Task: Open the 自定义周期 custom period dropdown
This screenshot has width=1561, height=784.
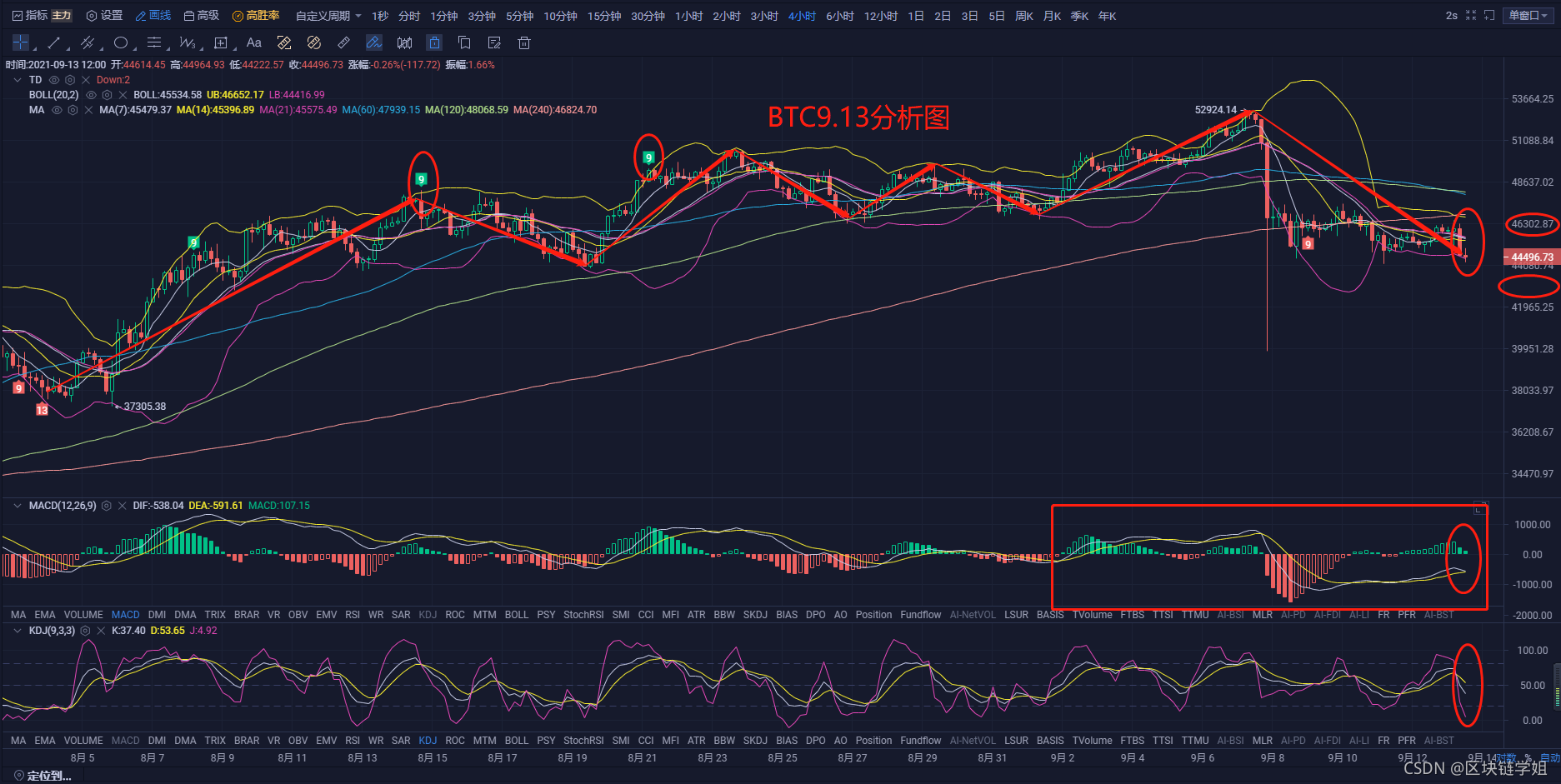Action: (328, 16)
